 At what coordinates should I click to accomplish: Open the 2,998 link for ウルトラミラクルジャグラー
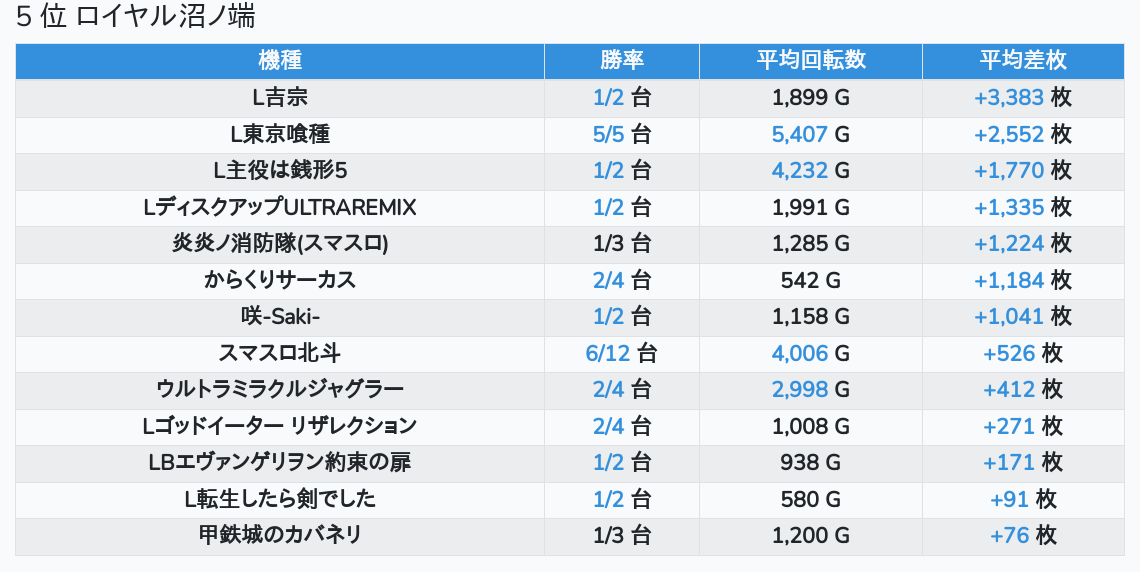(x=799, y=389)
